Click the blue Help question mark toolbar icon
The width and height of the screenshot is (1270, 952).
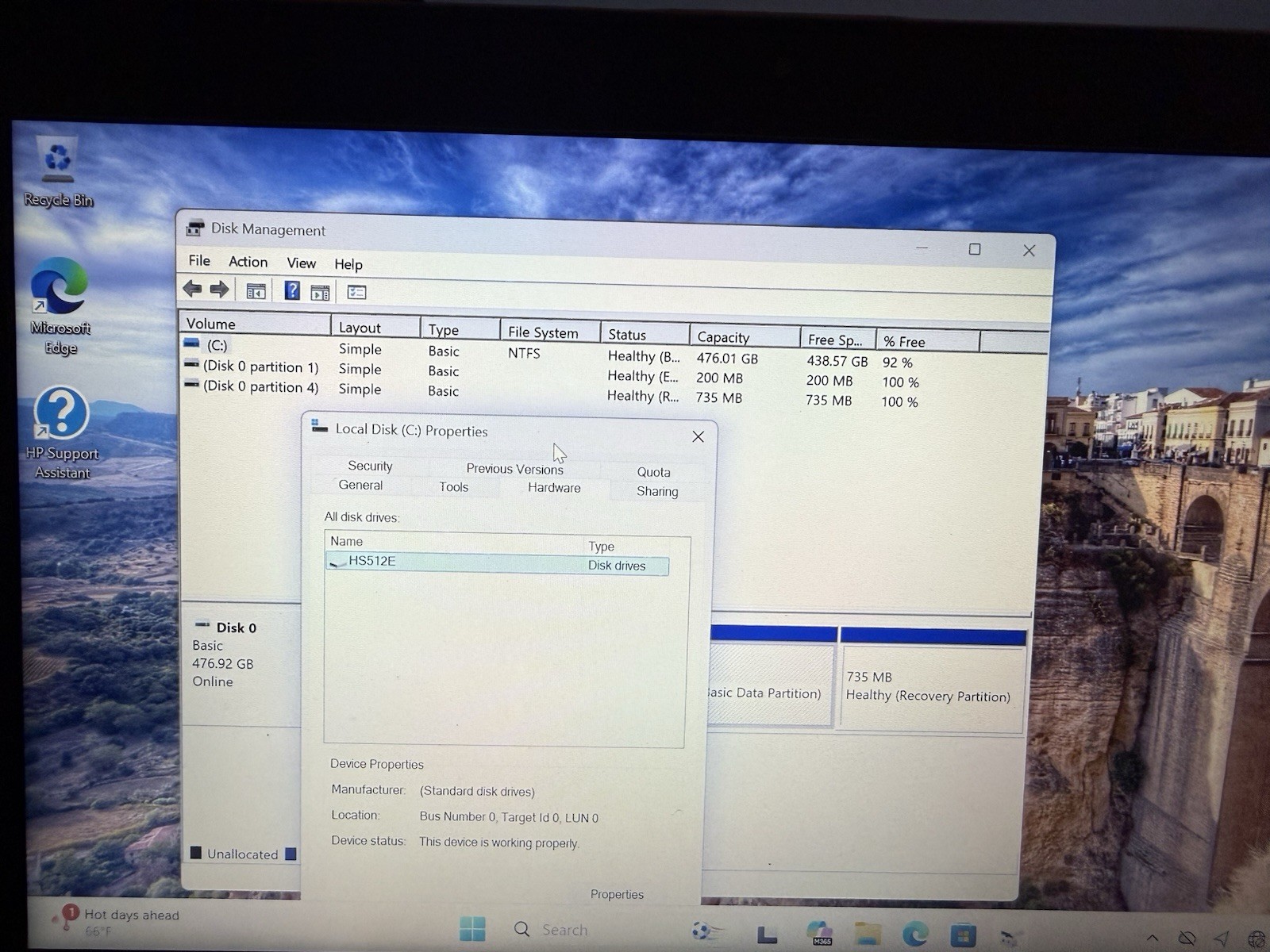(292, 290)
